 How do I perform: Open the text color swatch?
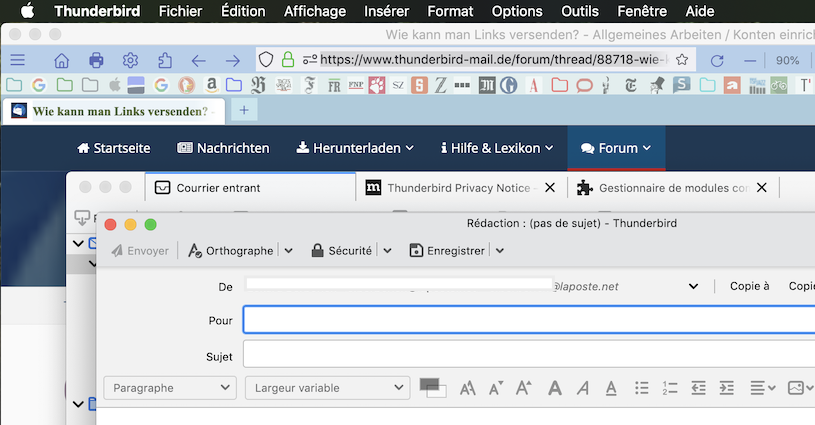point(431,386)
